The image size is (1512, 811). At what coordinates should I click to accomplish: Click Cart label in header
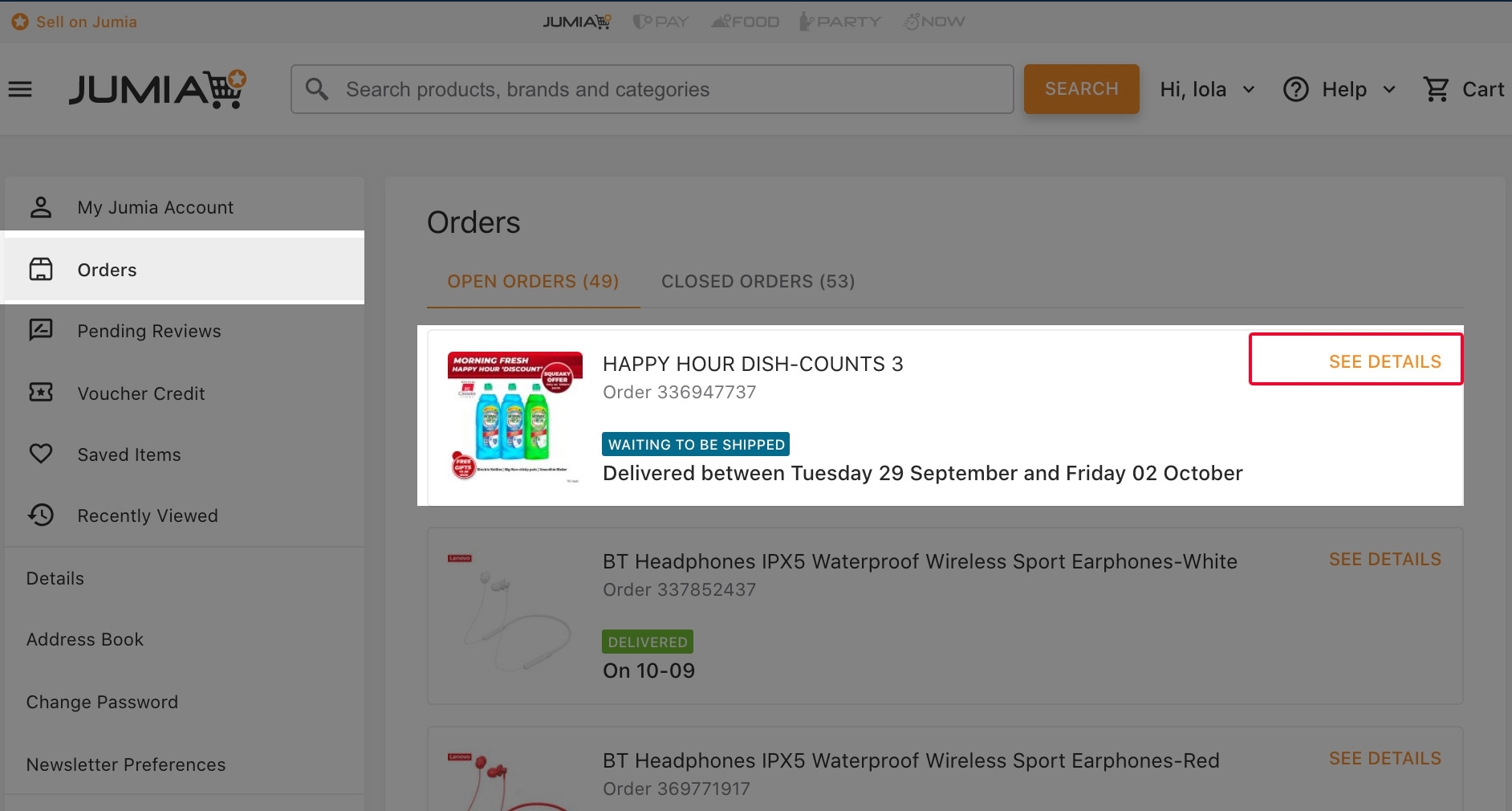tap(1483, 89)
